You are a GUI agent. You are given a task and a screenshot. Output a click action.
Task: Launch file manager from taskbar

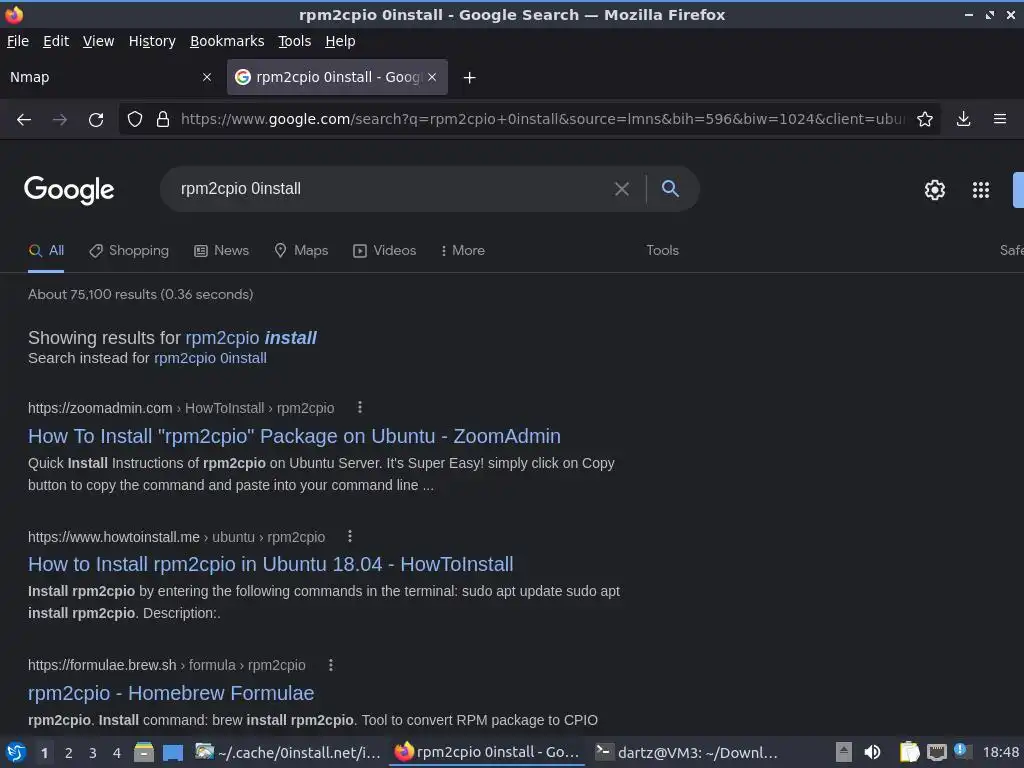click(x=144, y=752)
